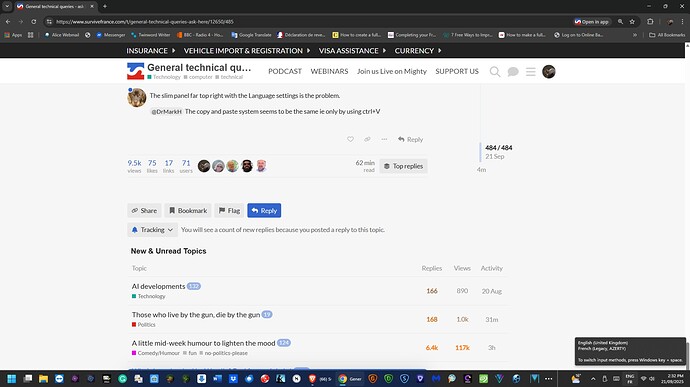Open the post author's avatar

click(x=137, y=97)
